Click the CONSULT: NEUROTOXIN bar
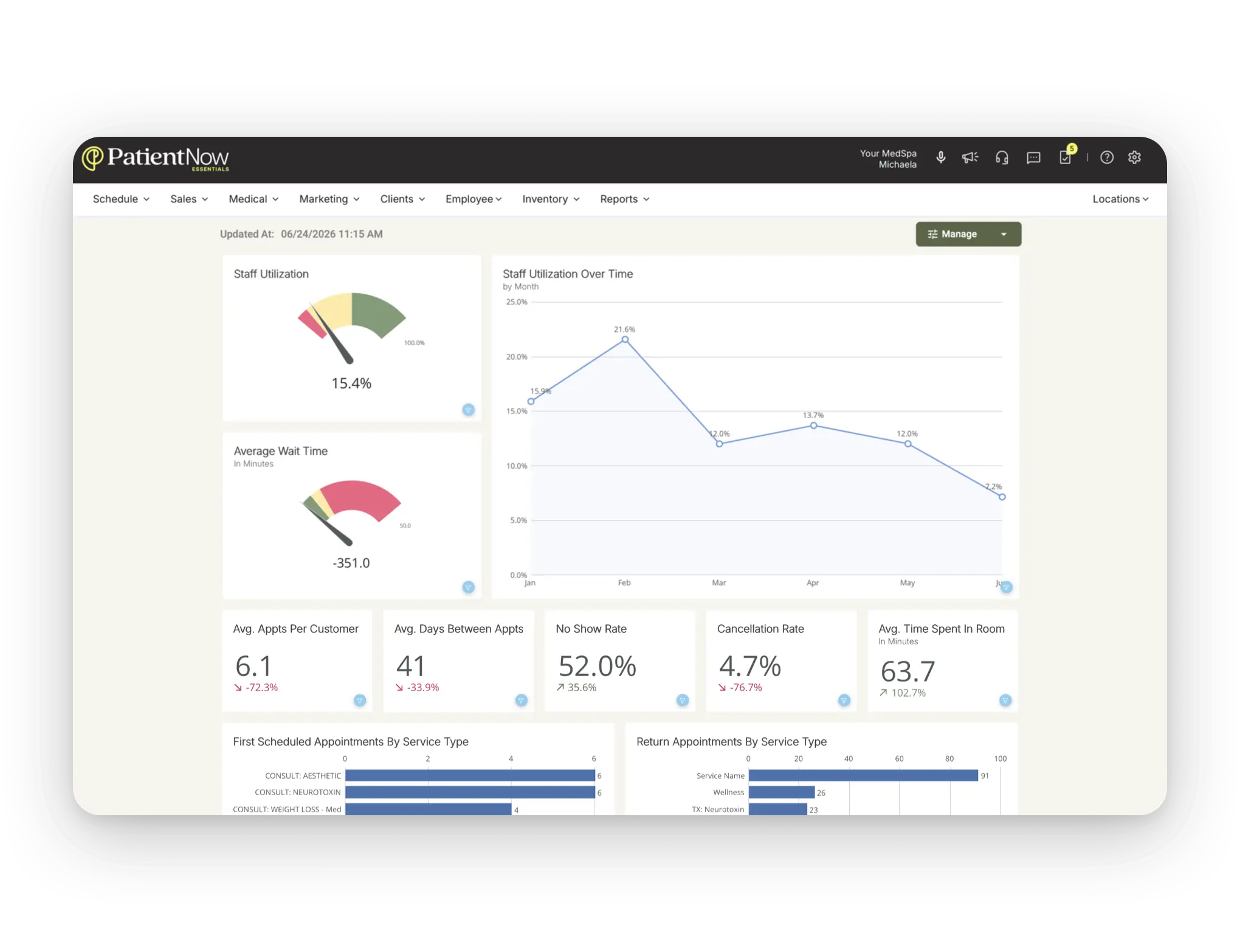This screenshot has height=952, width=1240. pyautogui.click(x=470, y=793)
